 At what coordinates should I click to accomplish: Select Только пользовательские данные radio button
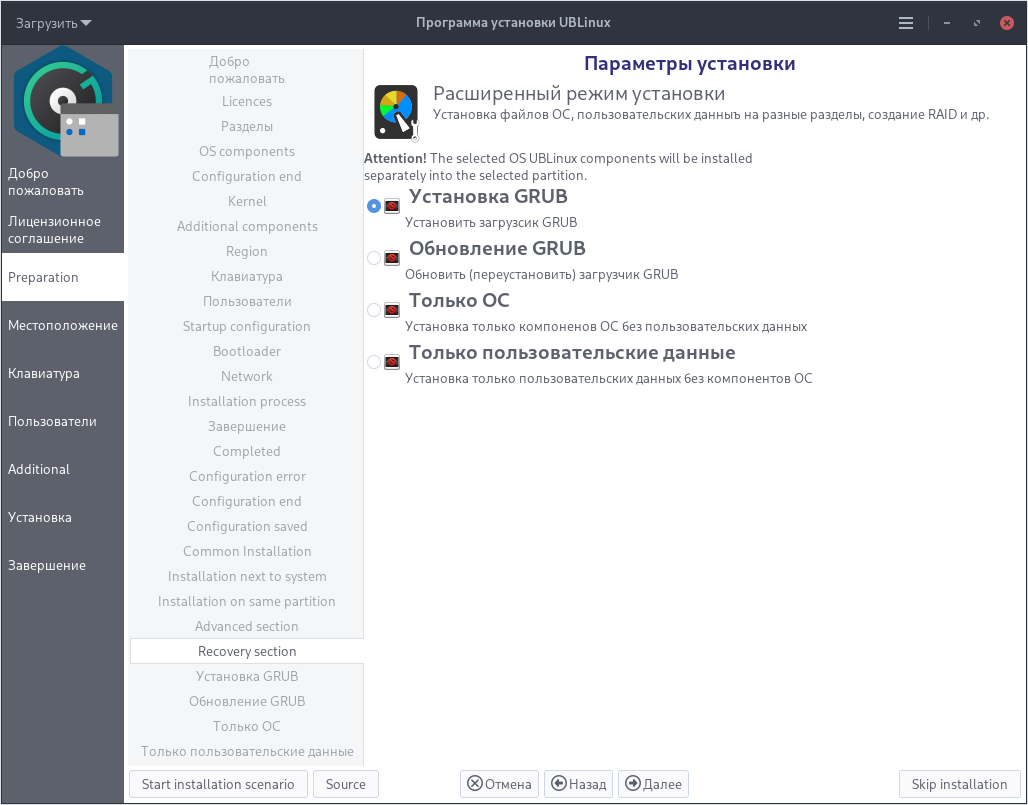click(374, 362)
